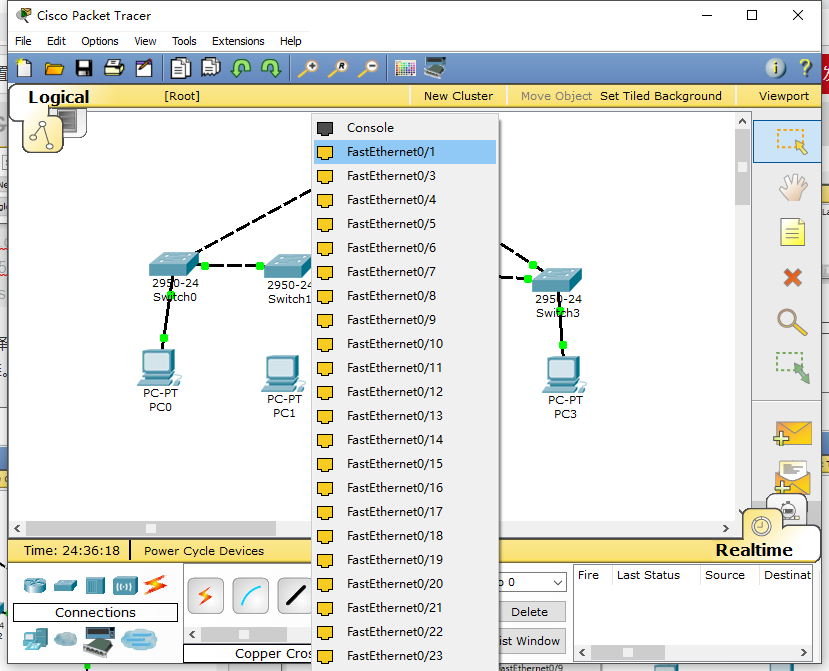Click Set Tiled Background
Screen dimensions: 829x671
tap(660, 96)
